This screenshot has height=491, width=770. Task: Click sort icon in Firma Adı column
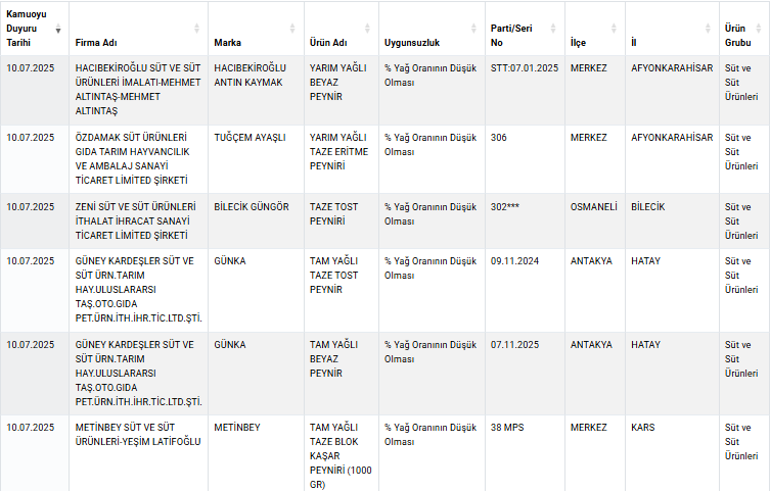pyautogui.click(x=196, y=28)
